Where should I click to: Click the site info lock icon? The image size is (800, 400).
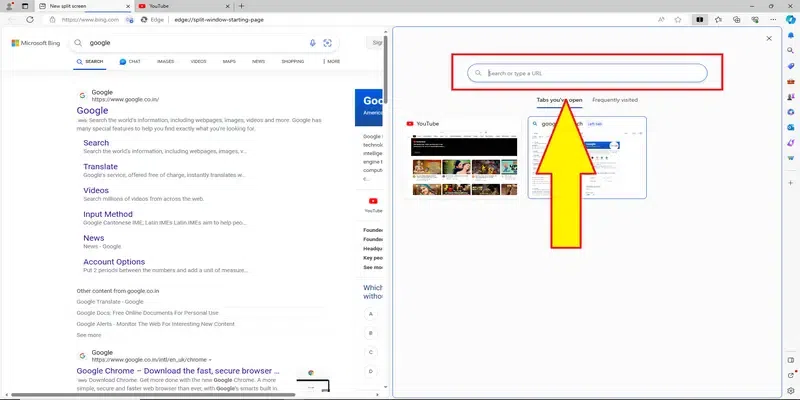pyautogui.click(x=53, y=19)
